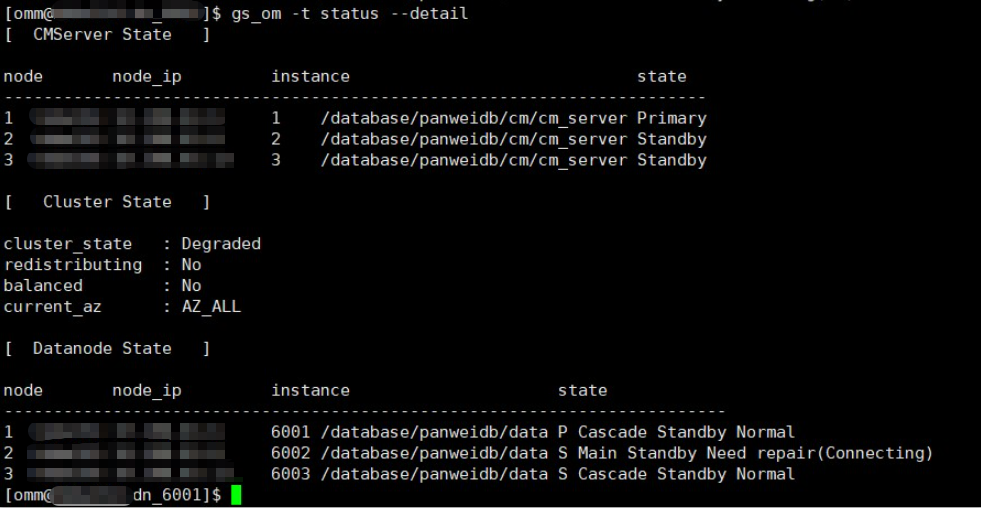Click 'node_ip' header in CMServer table

coord(146,76)
